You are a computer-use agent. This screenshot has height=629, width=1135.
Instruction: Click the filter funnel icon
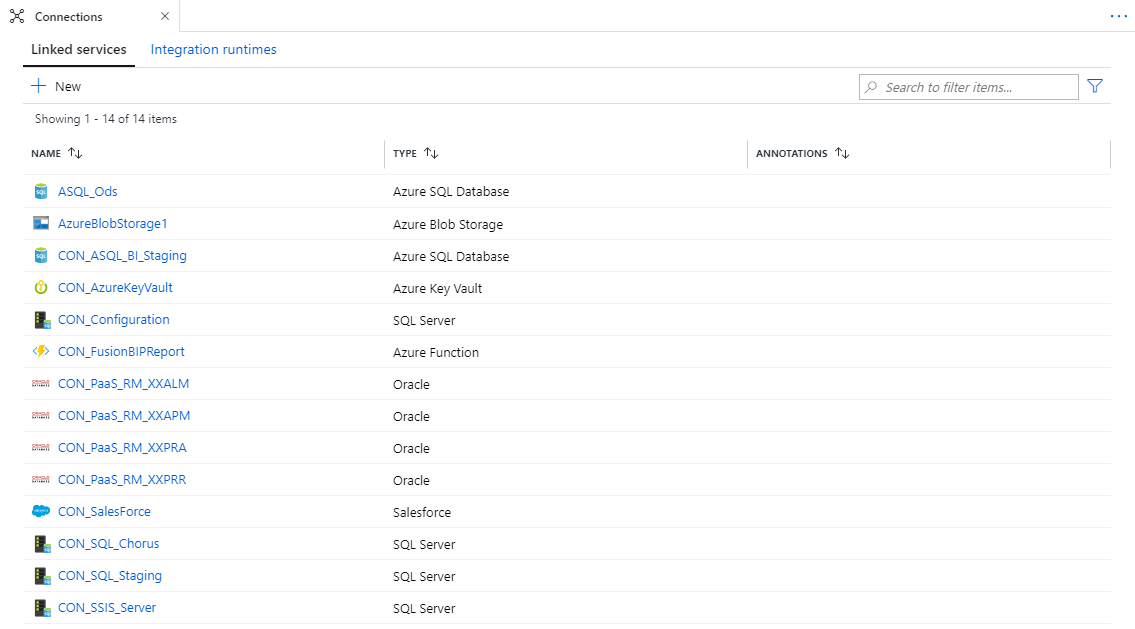click(1095, 87)
